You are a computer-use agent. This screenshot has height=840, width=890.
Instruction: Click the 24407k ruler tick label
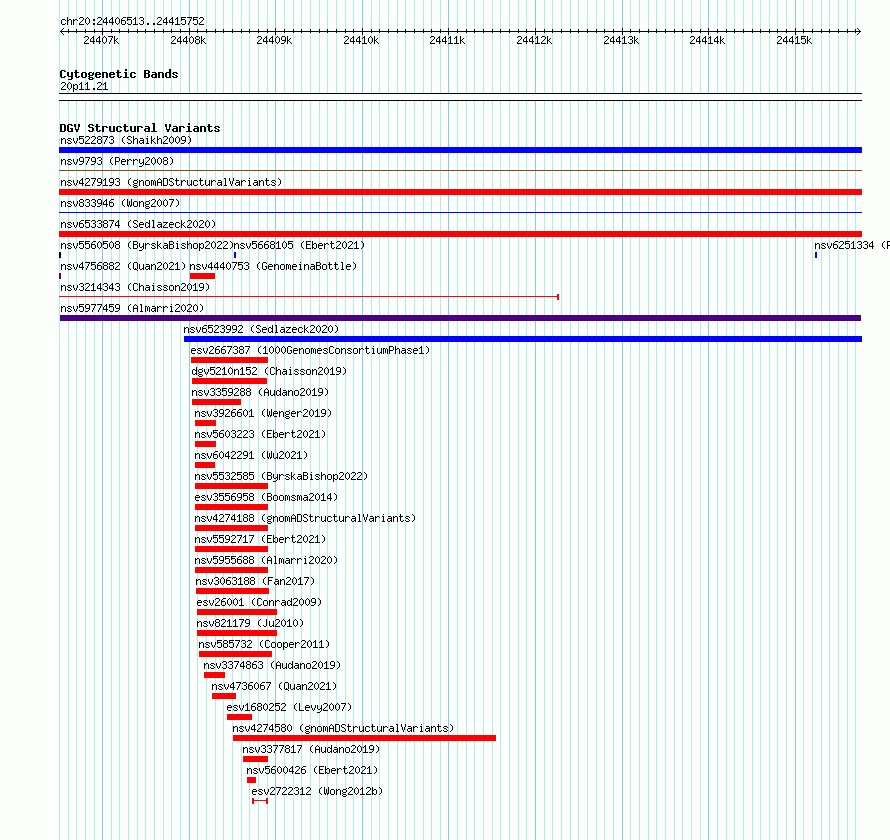pyautogui.click(x=101, y=40)
